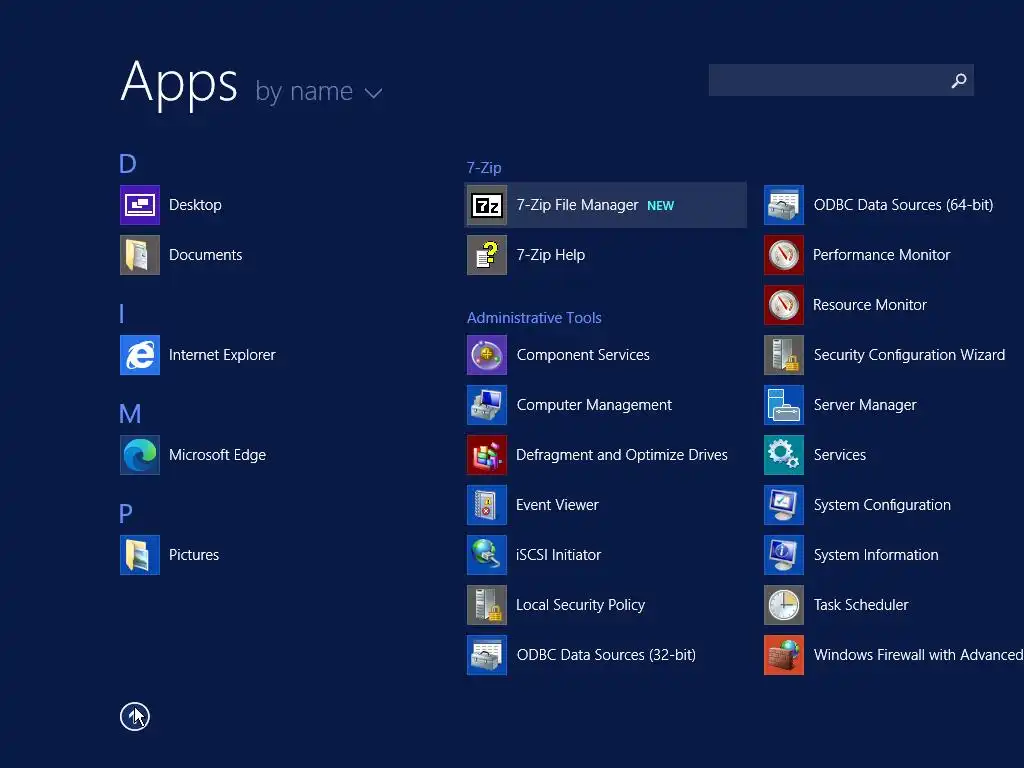The width and height of the screenshot is (1024, 768).
Task: Click the Administrative Tools group heading
Action: pos(534,318)
